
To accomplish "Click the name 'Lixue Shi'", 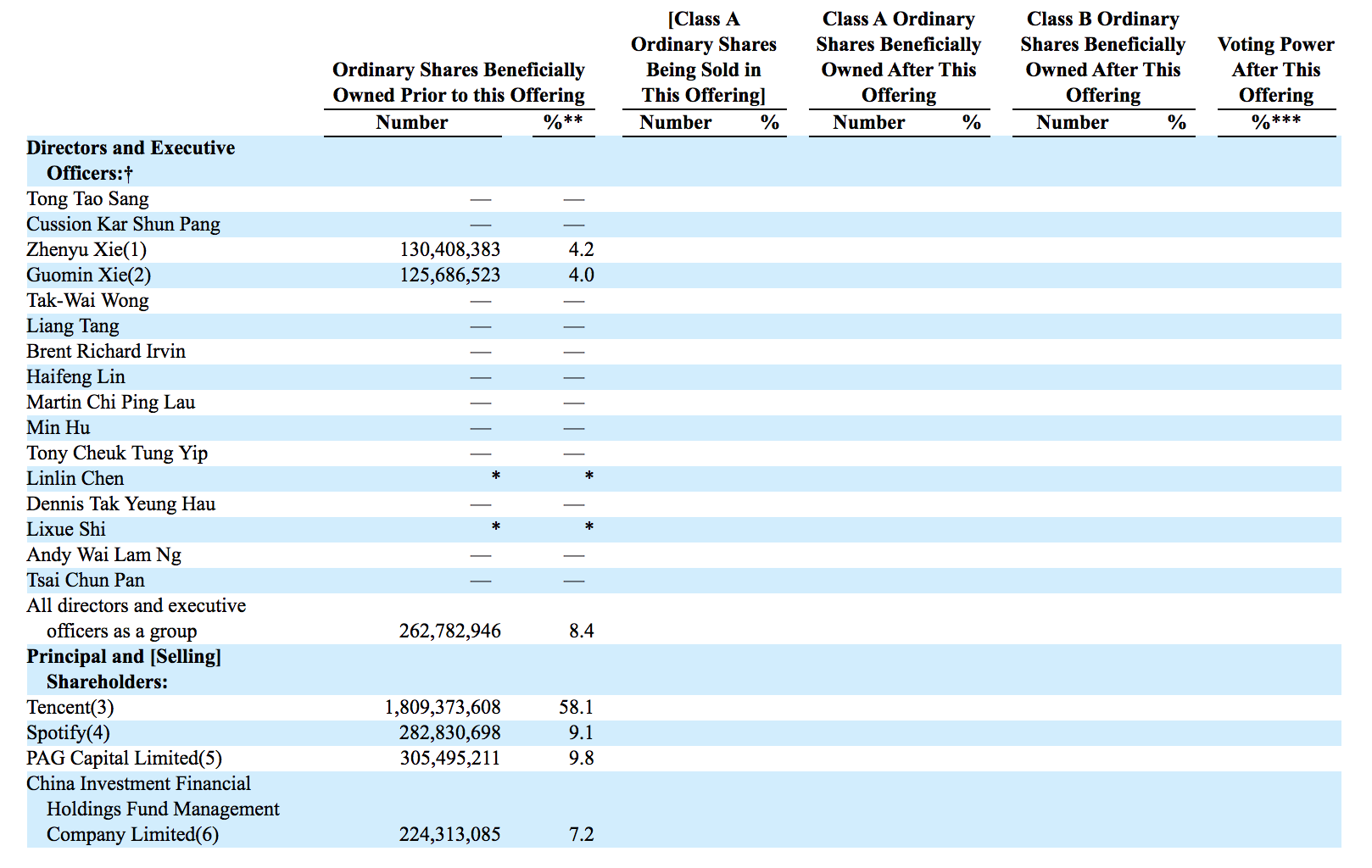I will pyautogui.click(x=66, y=530).
